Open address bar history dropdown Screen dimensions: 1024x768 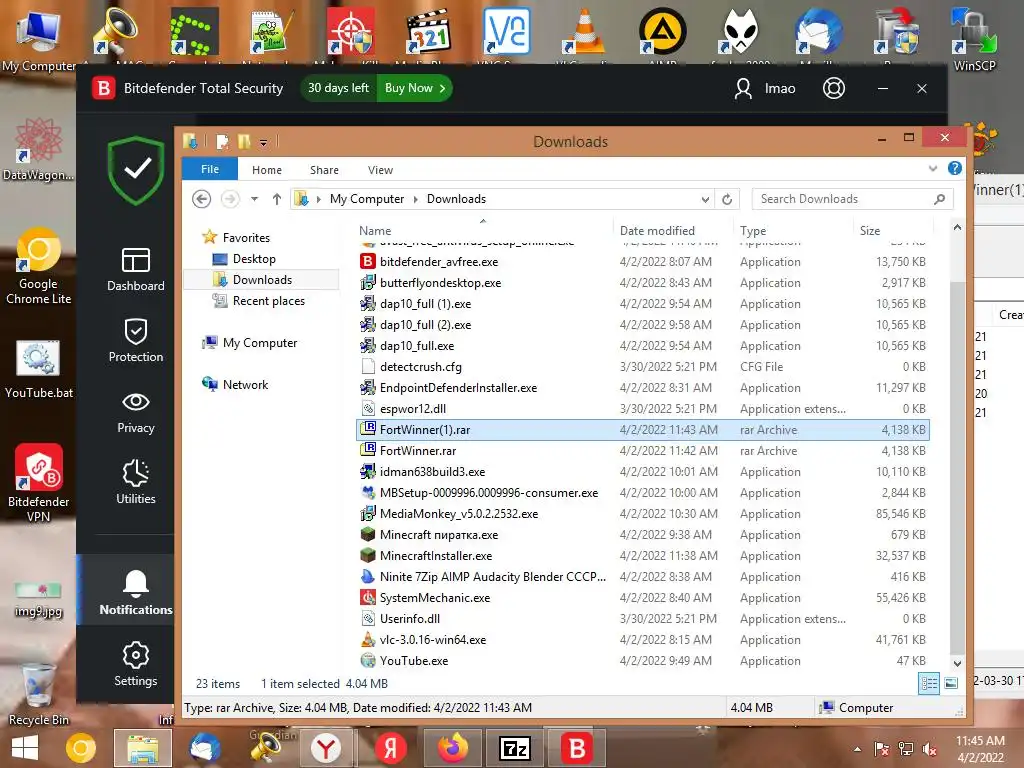[705, 199]
